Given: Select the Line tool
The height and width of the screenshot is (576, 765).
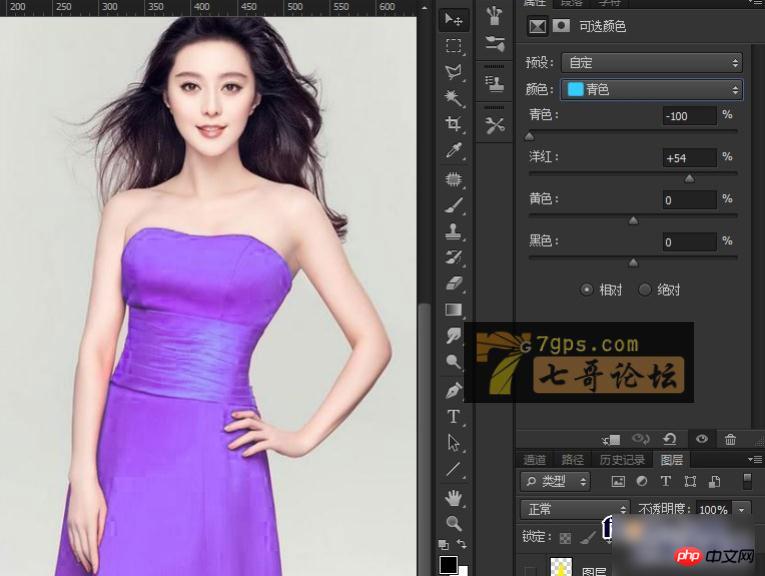Looking at the screenshot, I should click(453, 469).
